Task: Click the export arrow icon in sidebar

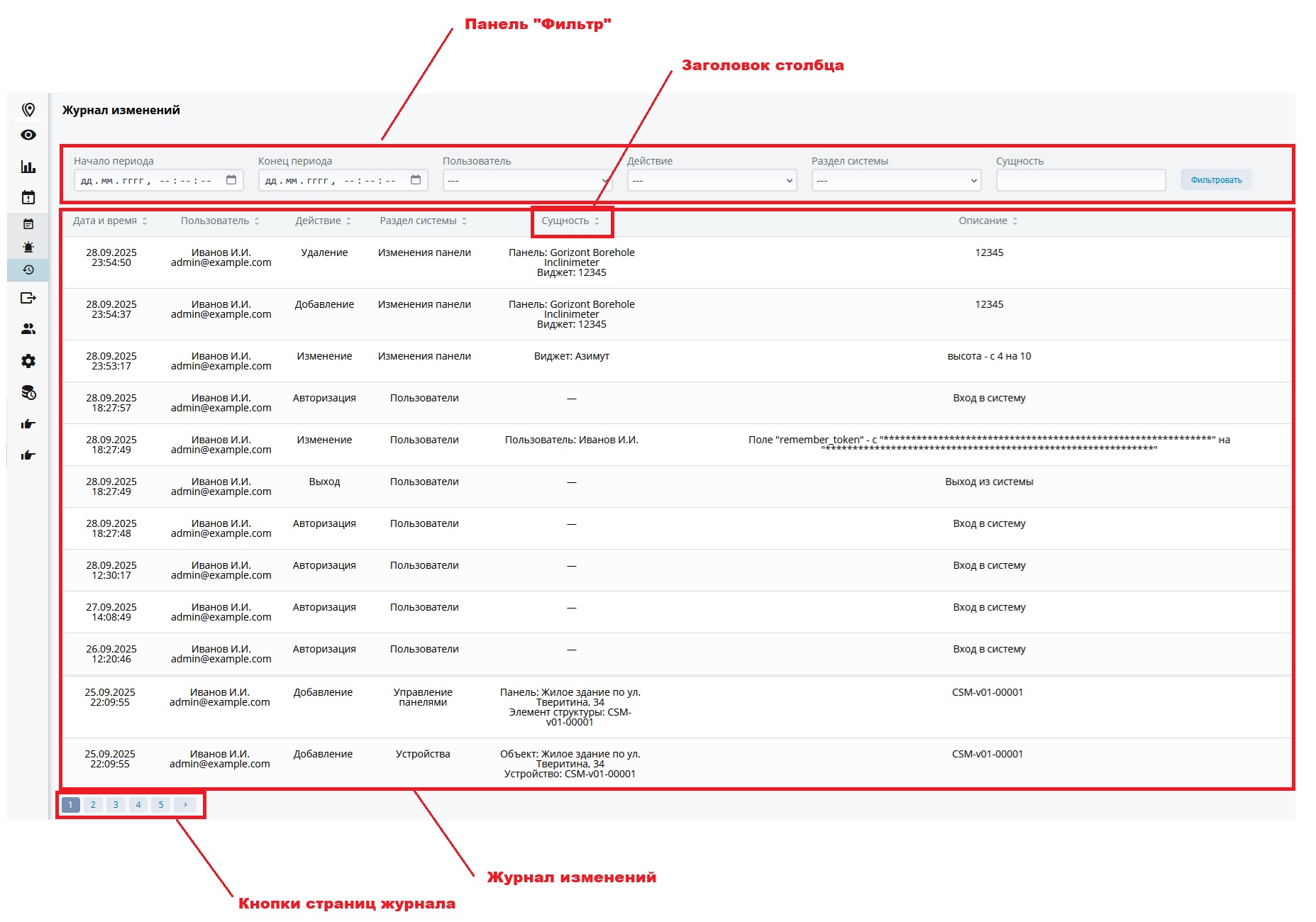Action: [28, 298]
